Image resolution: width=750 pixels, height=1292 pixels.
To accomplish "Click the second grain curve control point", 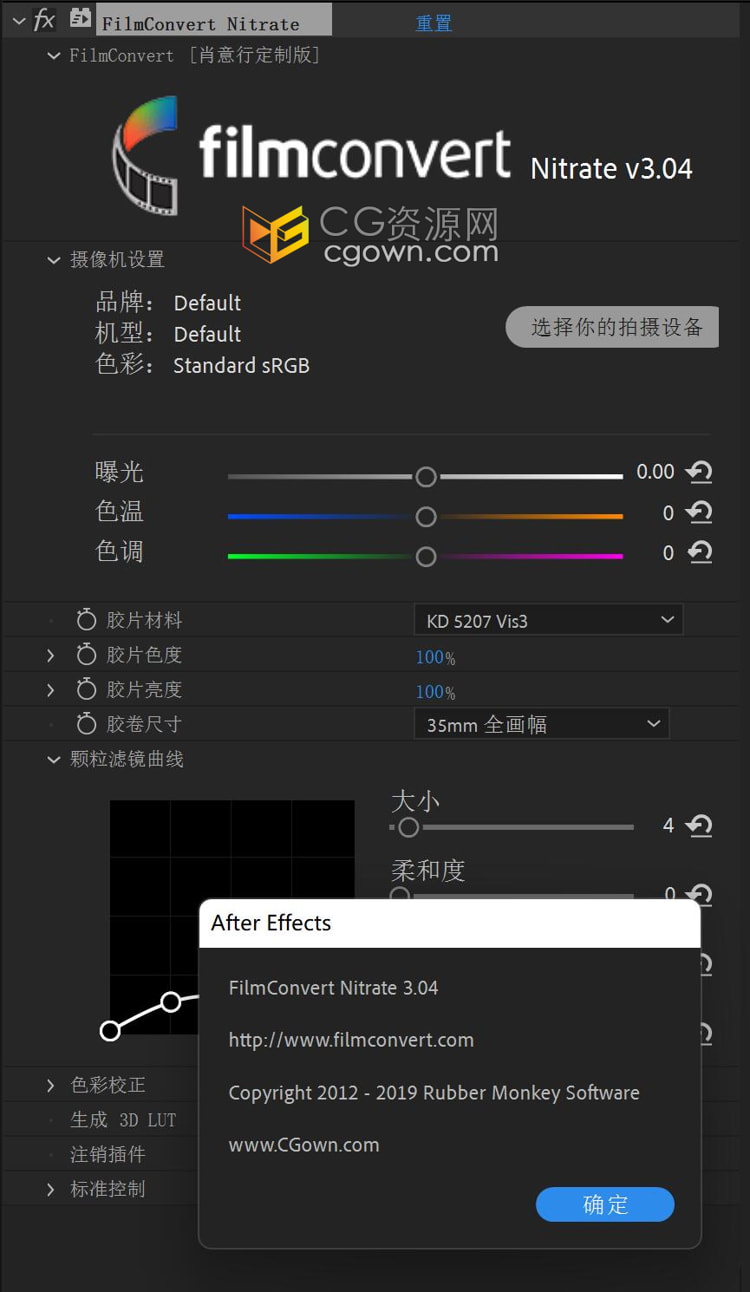I will (171, 1001).
